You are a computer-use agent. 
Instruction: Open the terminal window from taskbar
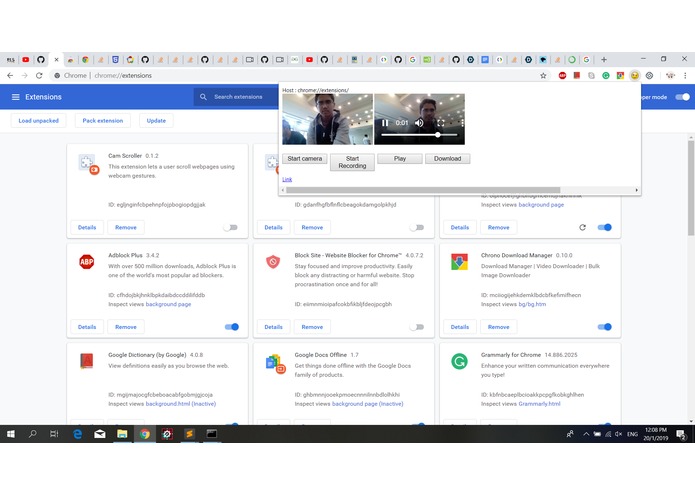(x=211, y=434)
